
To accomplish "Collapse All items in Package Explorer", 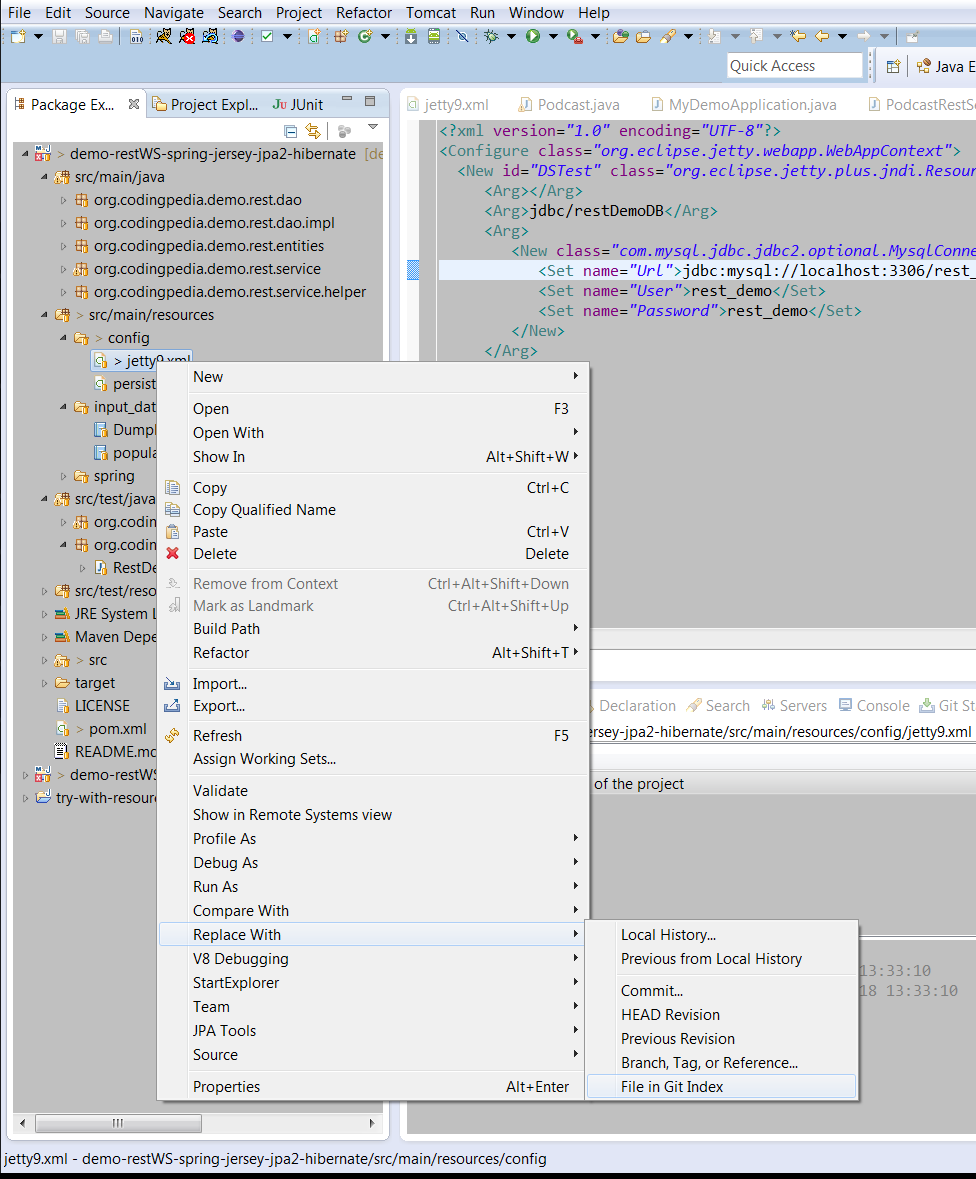I will click(290, 131).
